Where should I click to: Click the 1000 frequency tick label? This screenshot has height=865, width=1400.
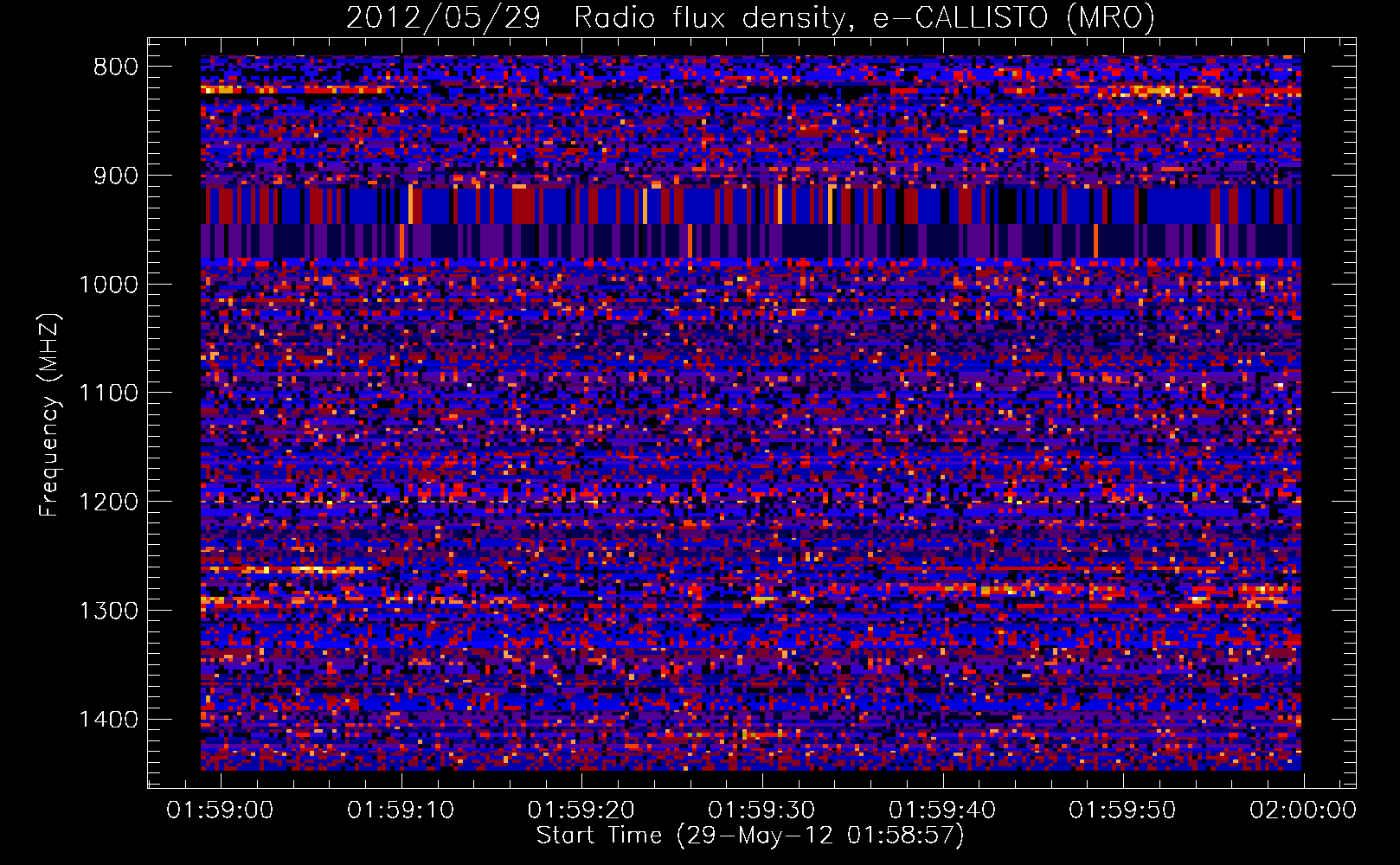pyautogui.click(x=108, y=285)
